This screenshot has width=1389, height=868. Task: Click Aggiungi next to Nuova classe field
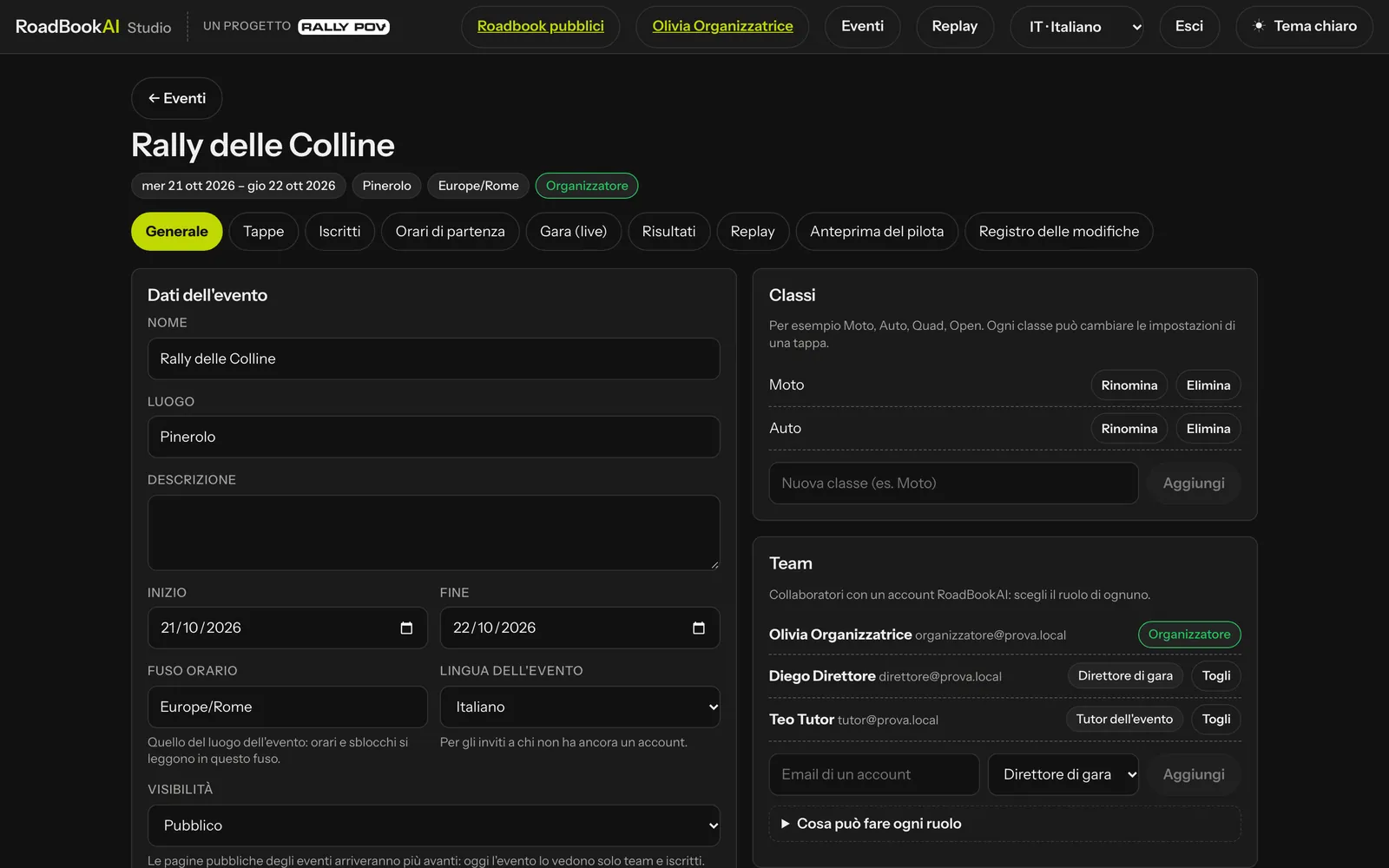coord(1194,483)
